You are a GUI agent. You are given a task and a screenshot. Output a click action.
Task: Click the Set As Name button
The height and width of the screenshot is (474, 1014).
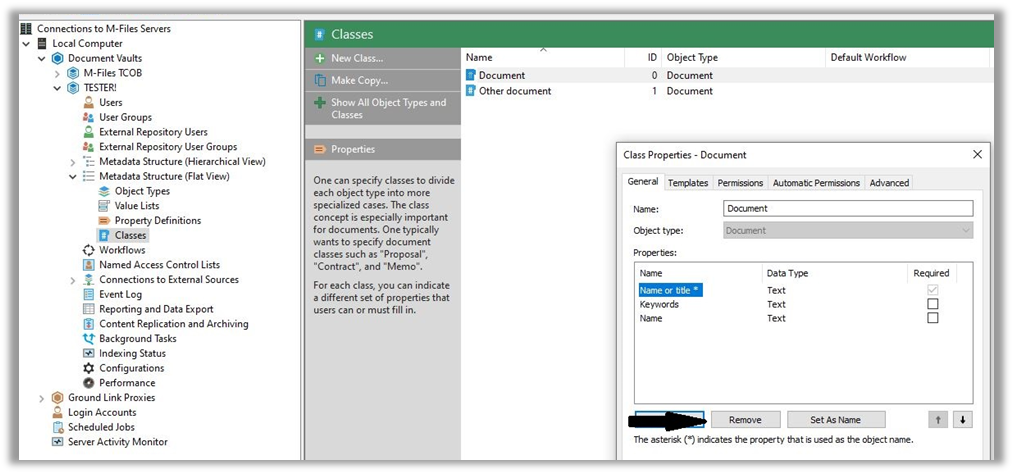click(x=836, y=420)
